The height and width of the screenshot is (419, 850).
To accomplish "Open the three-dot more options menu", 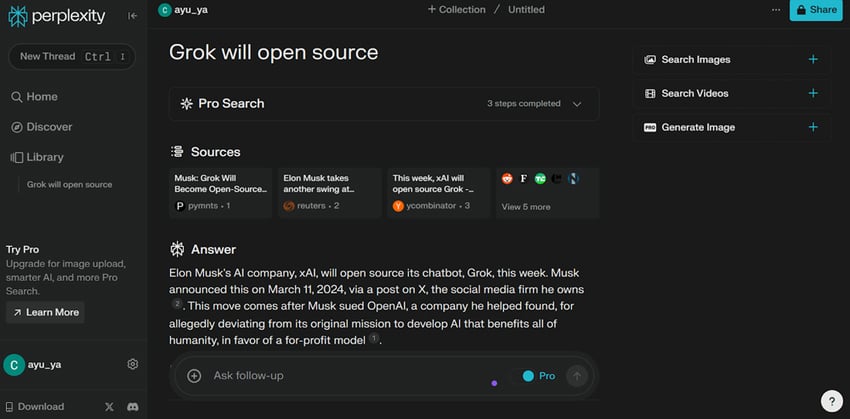I will click(x=776, y=10).
